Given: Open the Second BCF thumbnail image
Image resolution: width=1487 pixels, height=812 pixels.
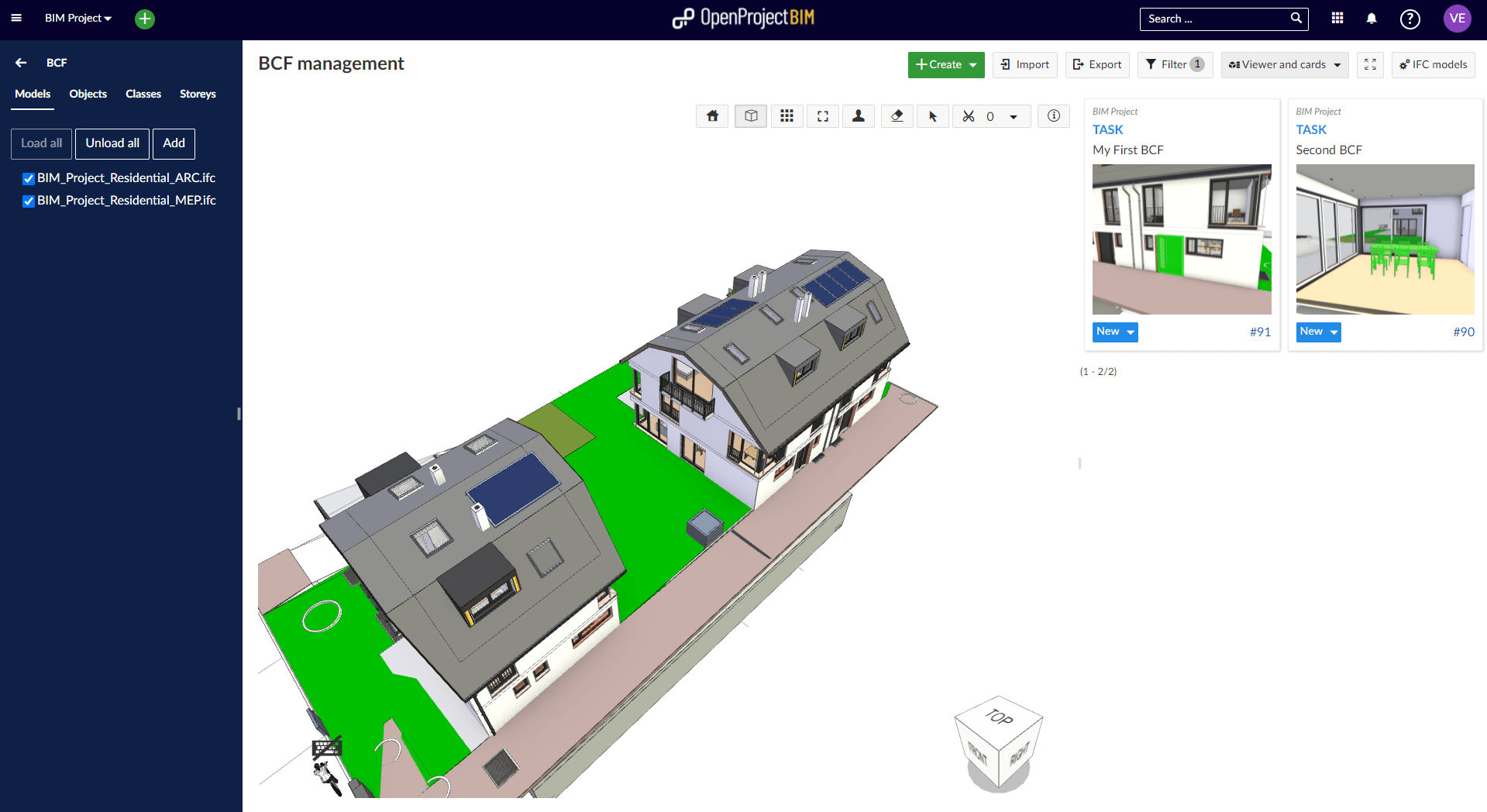Looking at the screenshot, I should coord(1385,239).
